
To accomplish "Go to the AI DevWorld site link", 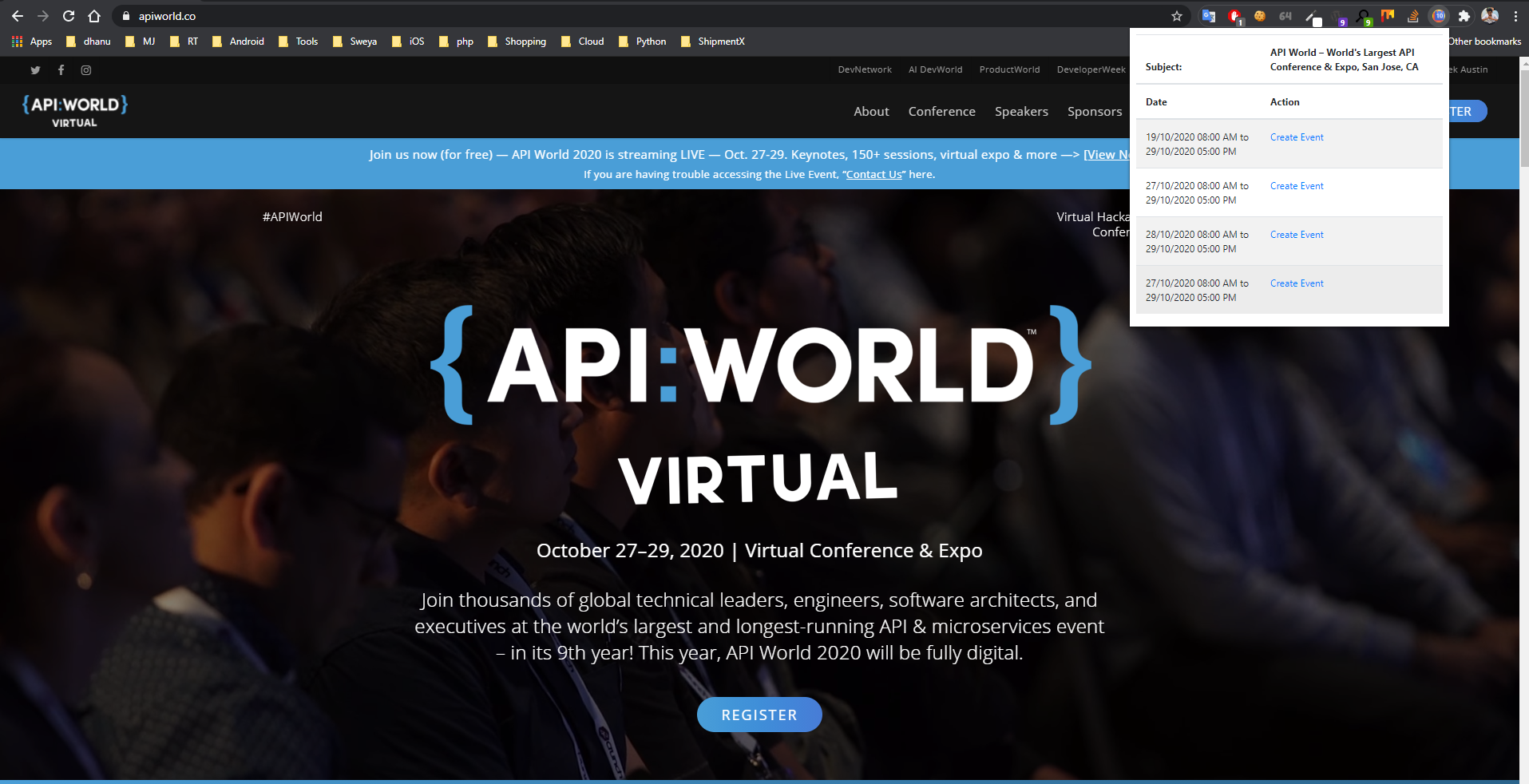I will point(935,69).
